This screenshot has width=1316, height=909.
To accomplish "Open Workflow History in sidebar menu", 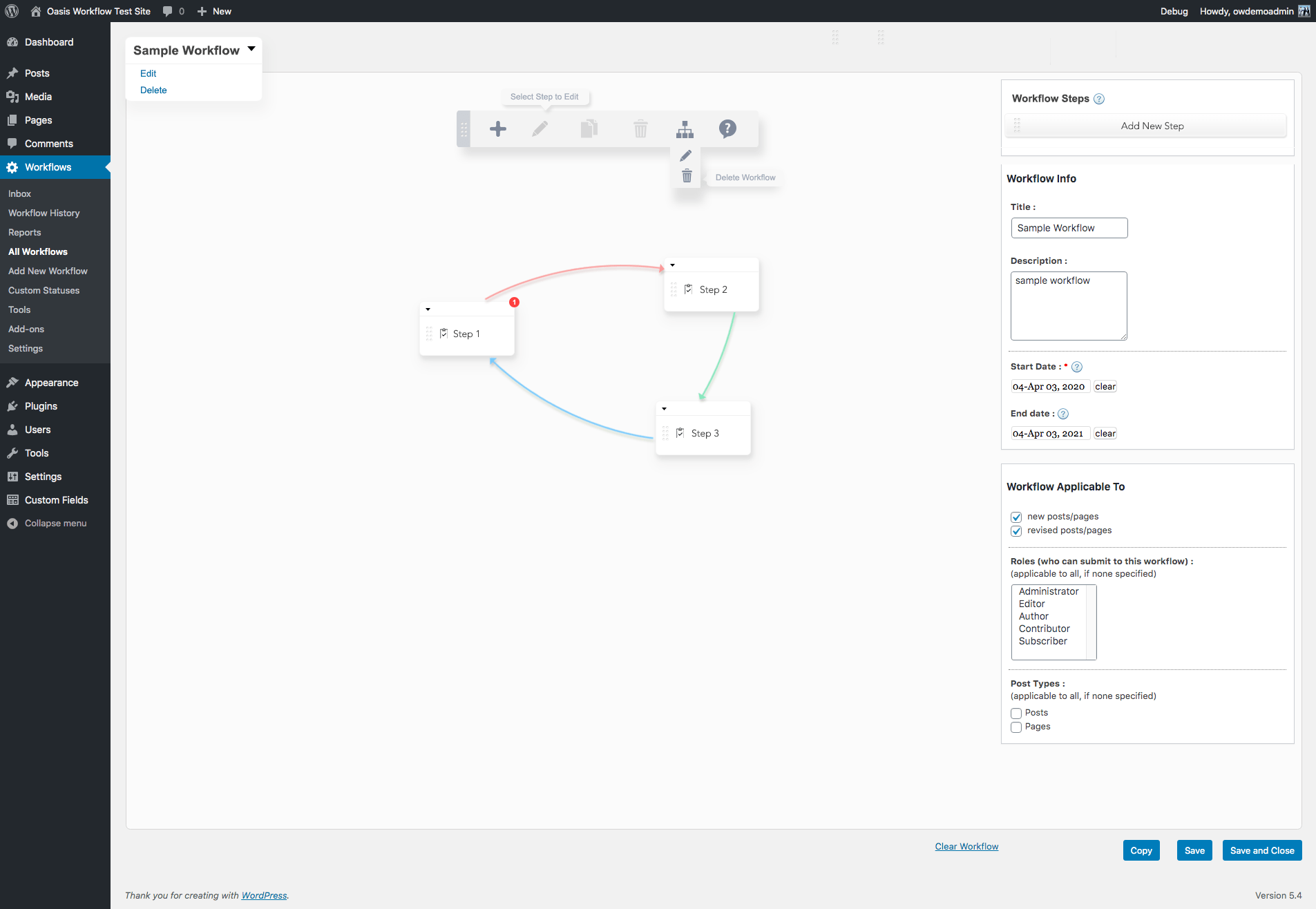I will (x=44, y=213).
